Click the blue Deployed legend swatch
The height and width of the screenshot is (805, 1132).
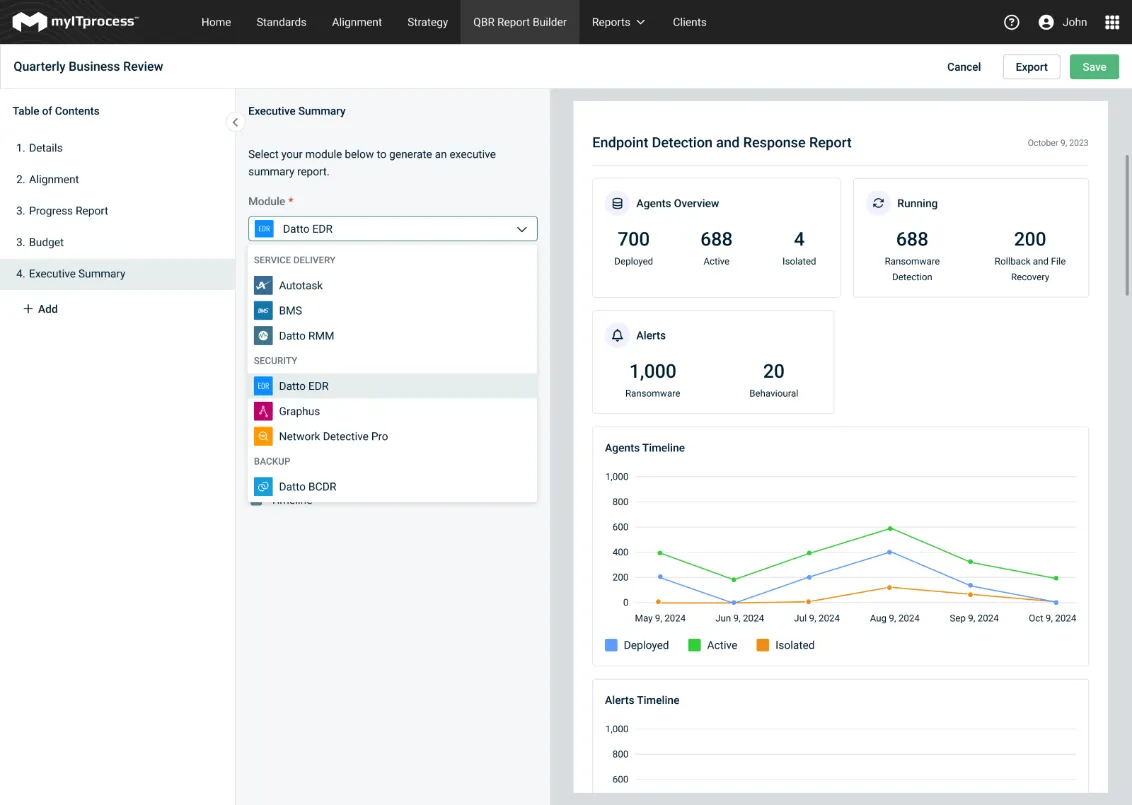(611, 645)
